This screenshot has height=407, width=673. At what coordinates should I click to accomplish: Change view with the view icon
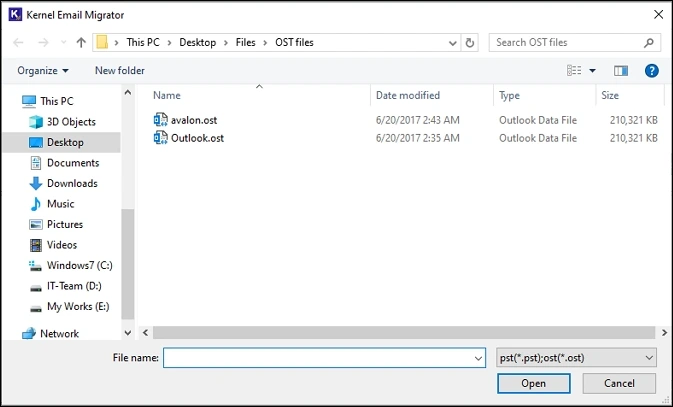574,70
